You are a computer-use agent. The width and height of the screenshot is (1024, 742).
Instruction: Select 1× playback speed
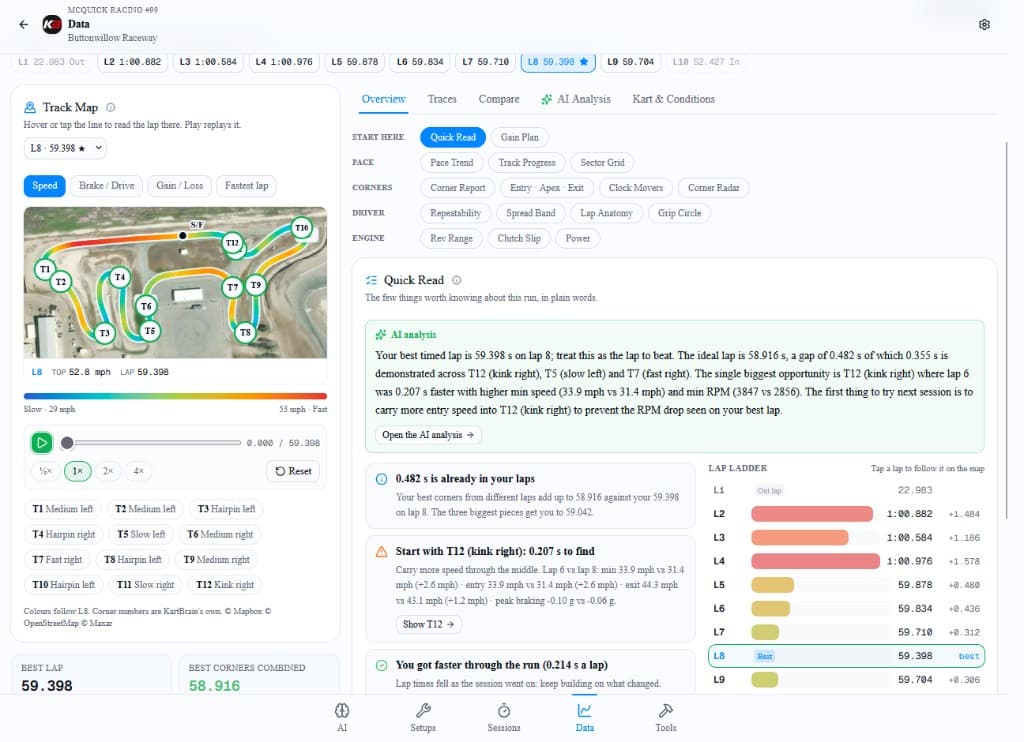(x=78, y=471)
